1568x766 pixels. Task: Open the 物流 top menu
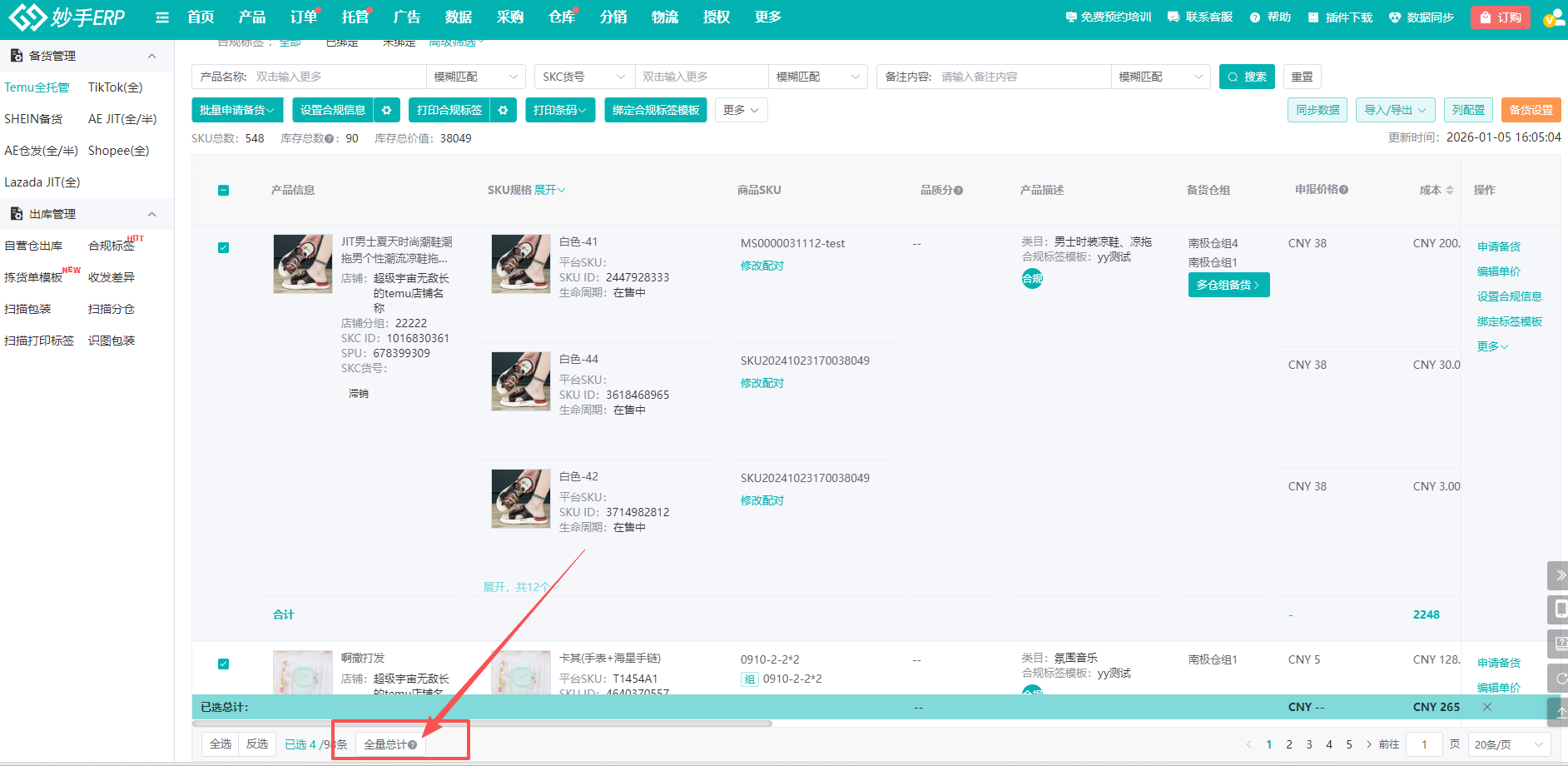point(665,17)
